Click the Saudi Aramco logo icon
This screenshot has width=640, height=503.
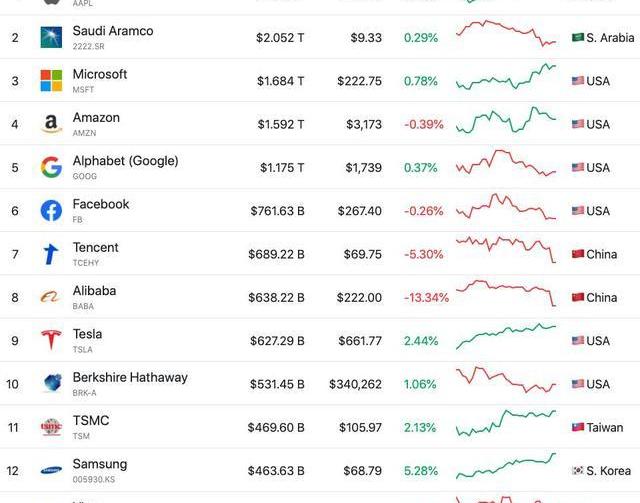[x=51, y=38]
